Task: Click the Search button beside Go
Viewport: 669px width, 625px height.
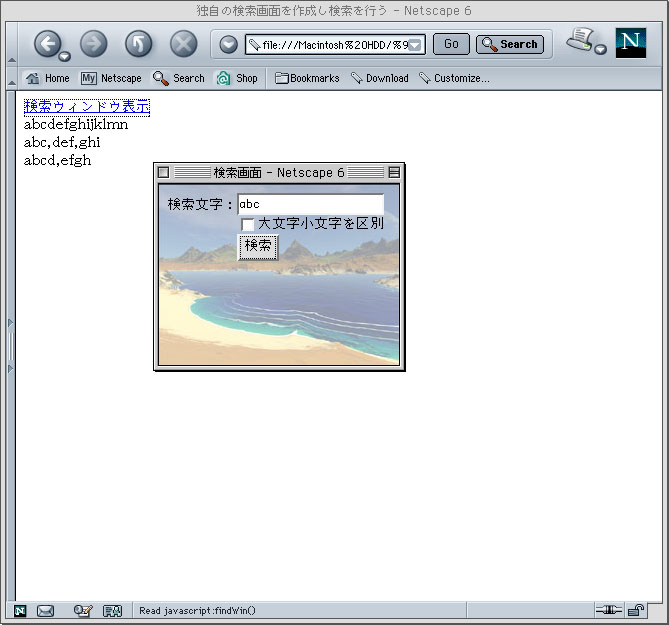Action: click(x=510, y=44)
